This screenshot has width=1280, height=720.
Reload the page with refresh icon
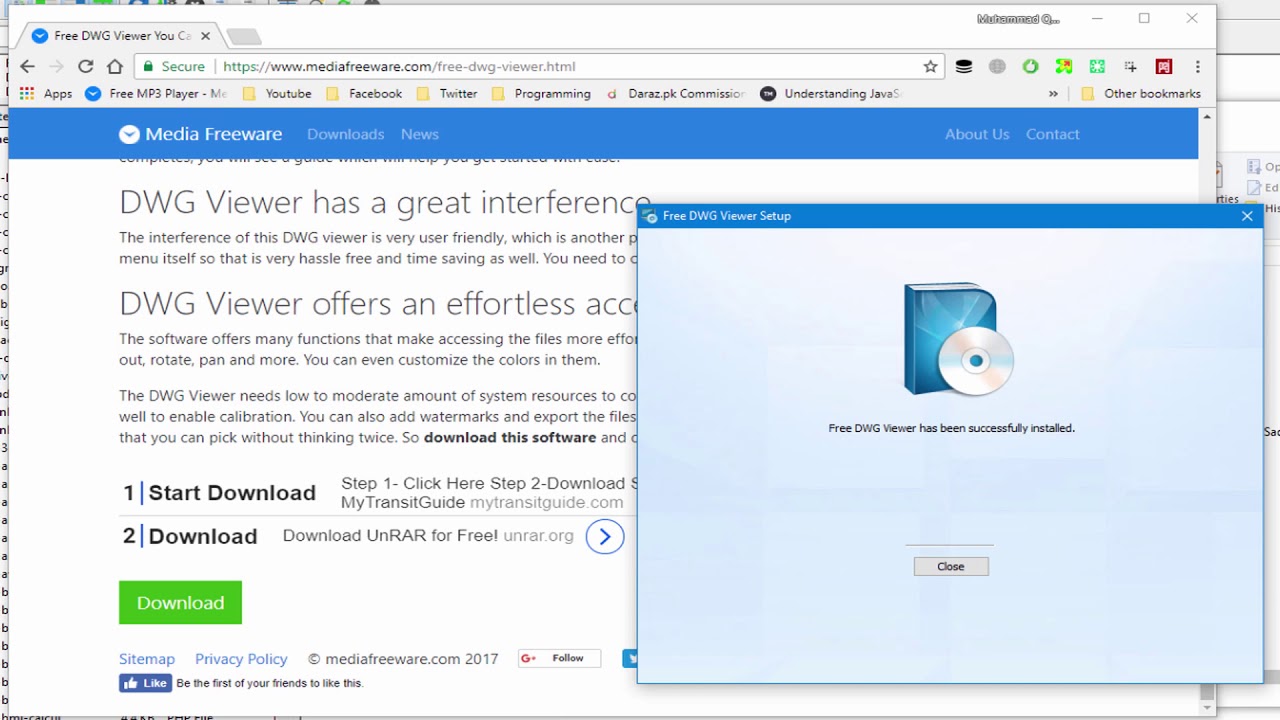pyautogui.click(x=86, y=66)
